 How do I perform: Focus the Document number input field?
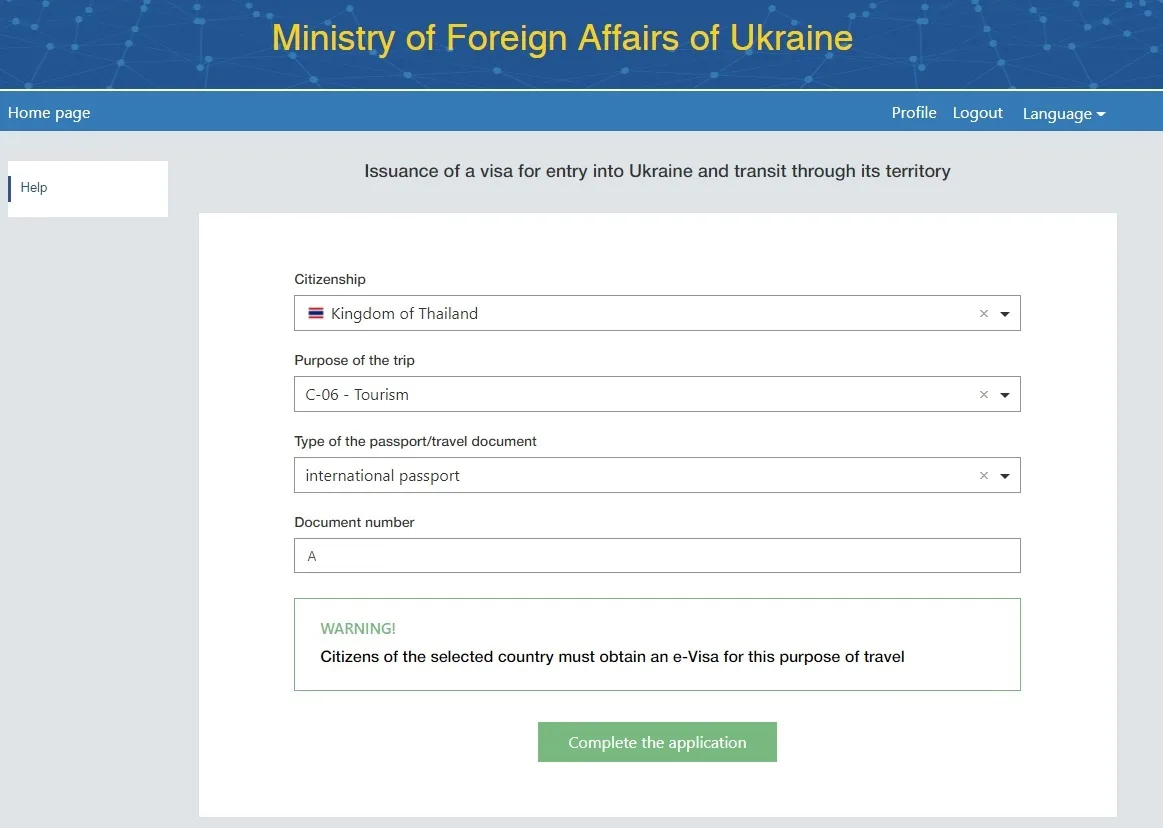pyautogui.click(x=657, y=556)
